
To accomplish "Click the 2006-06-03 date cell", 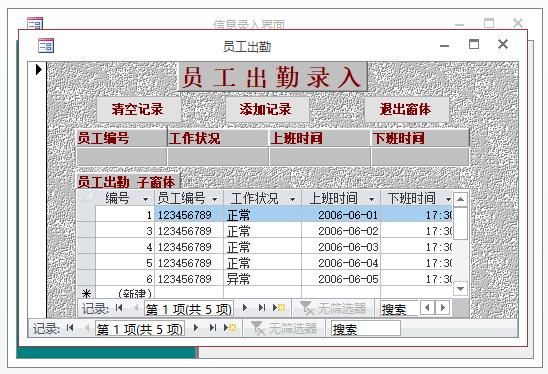I will 341,247.
